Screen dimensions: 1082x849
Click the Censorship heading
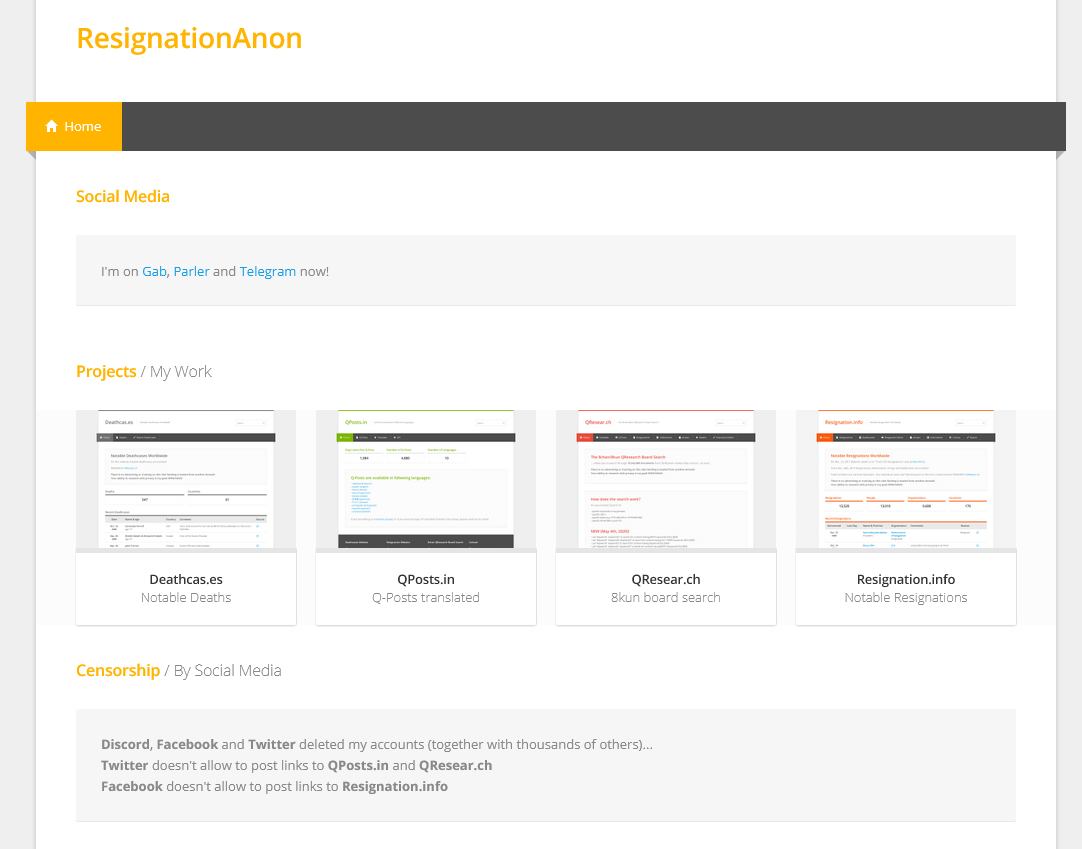point(118,670)
